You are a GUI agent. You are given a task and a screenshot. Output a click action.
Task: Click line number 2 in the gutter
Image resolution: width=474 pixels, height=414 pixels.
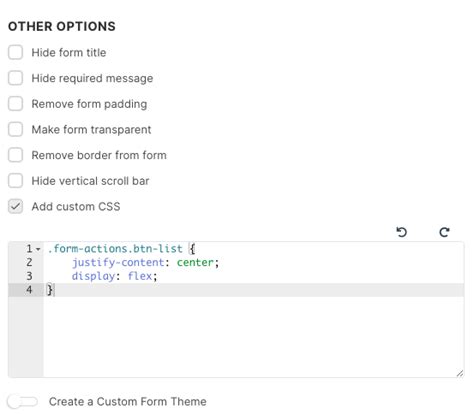(29, 262)
